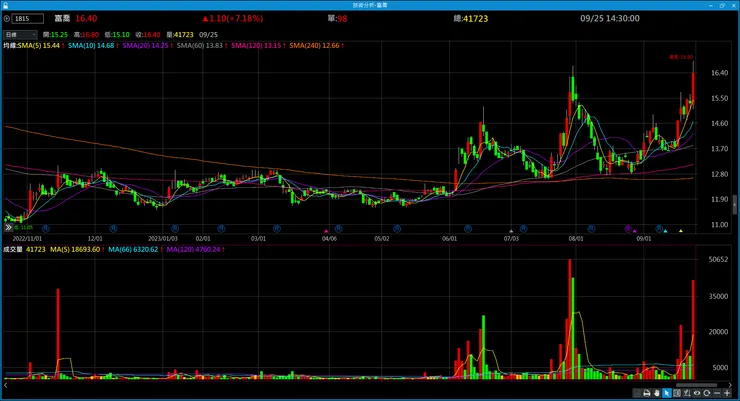This screenshot has height=401, width=740.
Task: Click the total volume 41723 in header
Action: pyautogui.click(x=475, y=19)
